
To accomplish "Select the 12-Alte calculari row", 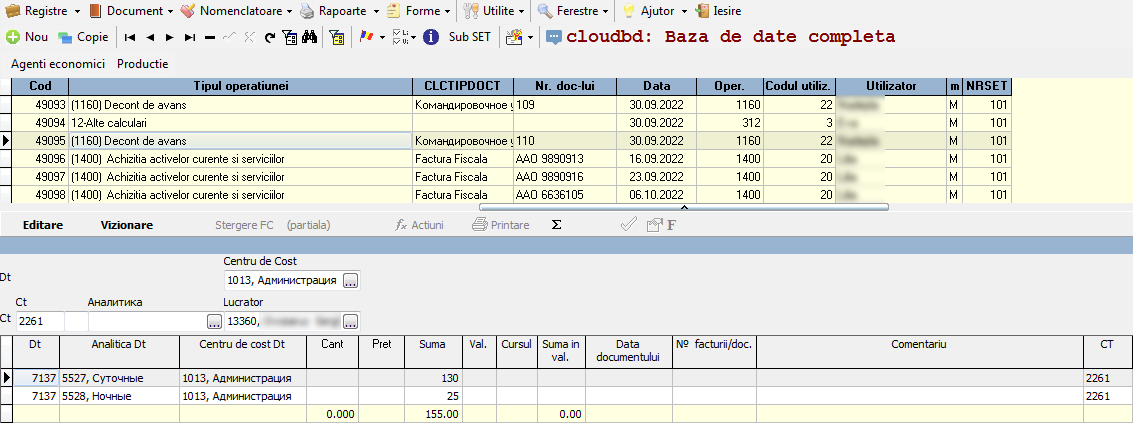I will (x=241, y=122).
